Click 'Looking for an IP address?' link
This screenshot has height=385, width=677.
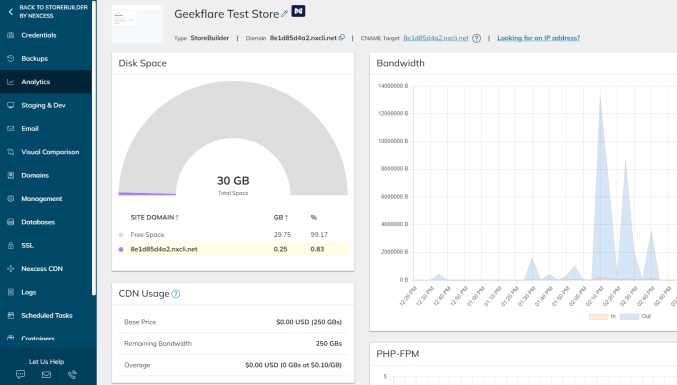tap(538, 38)
